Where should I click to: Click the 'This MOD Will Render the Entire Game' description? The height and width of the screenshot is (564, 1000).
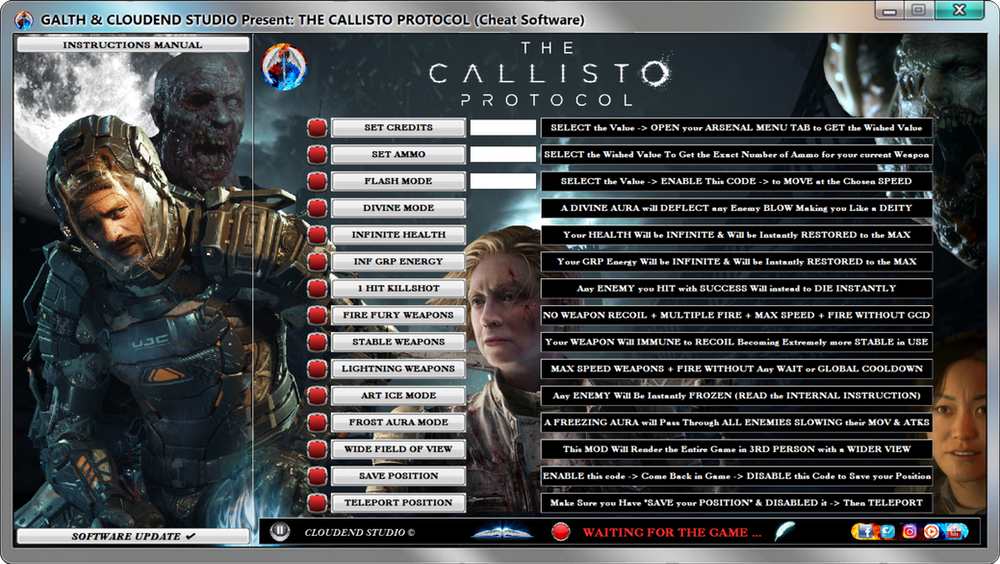pyautogui.click(x=737, y=449)
